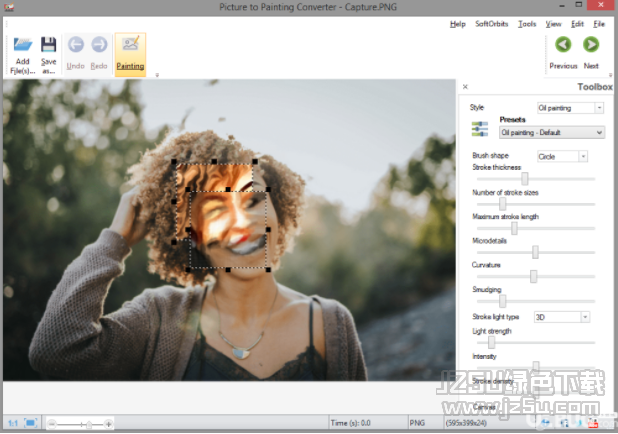Activate the Painting tool button

130,54
